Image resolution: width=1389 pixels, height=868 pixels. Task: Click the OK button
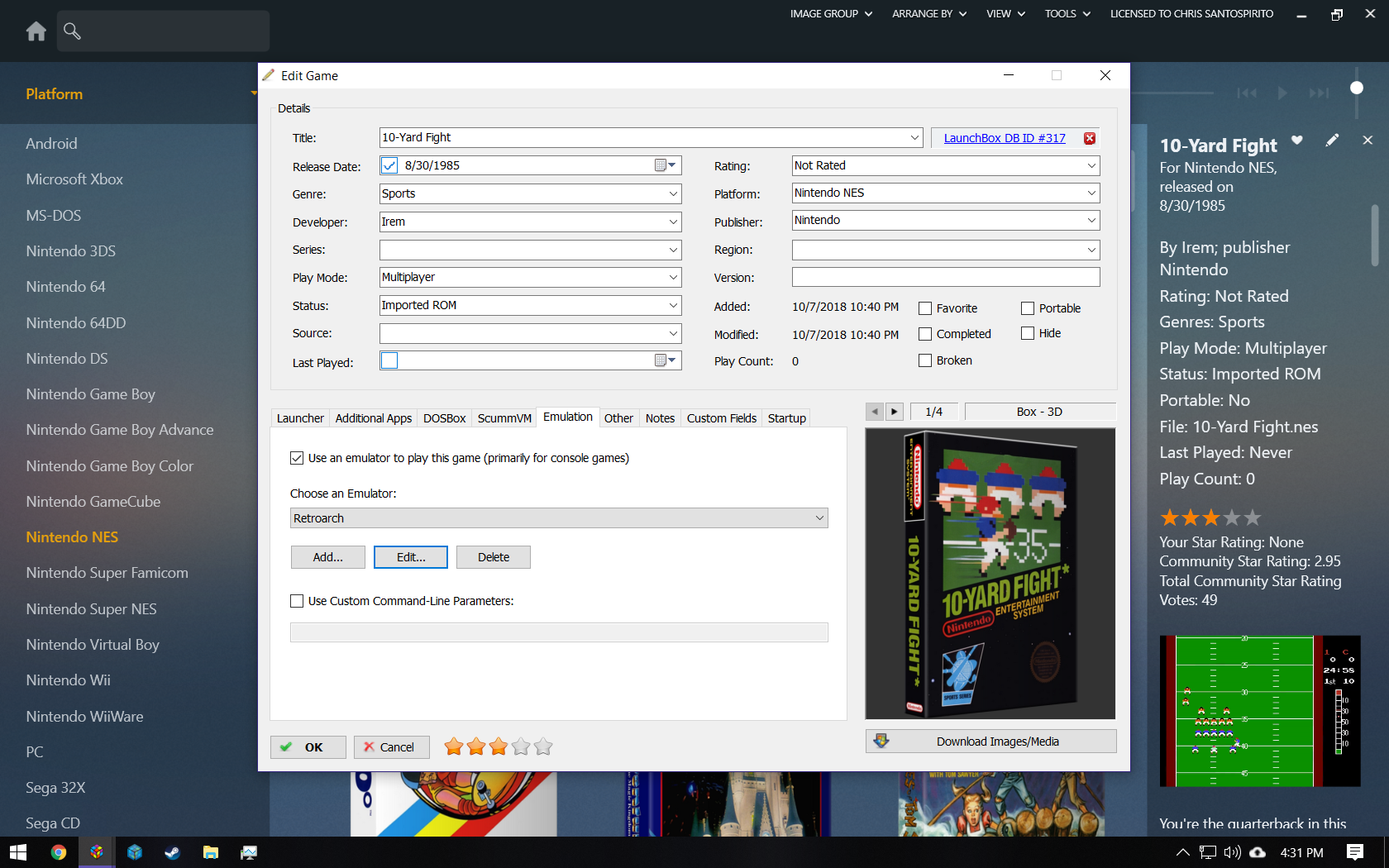[x=308, y=747]
